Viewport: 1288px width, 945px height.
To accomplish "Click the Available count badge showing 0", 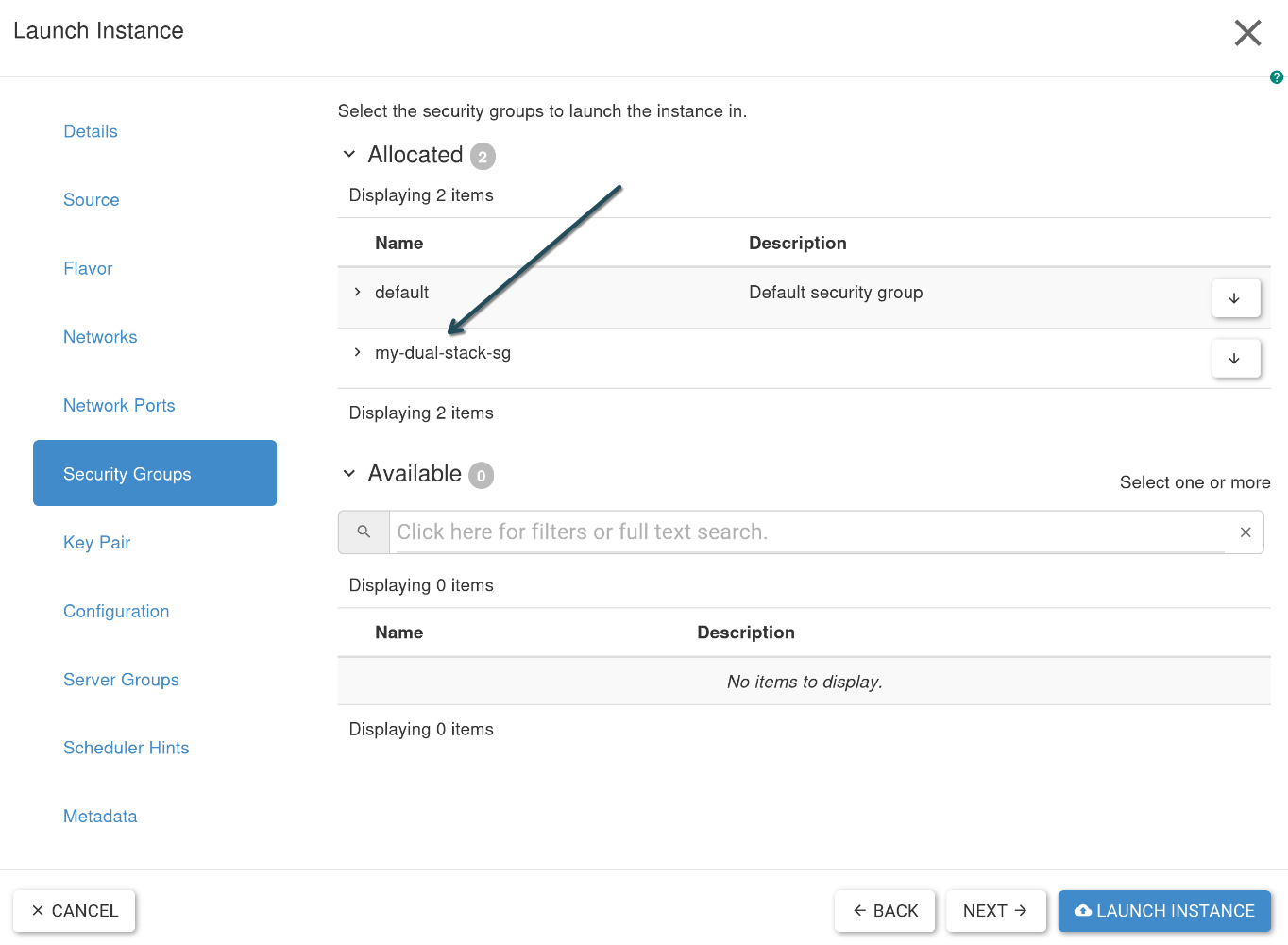I will click(482, 476).
